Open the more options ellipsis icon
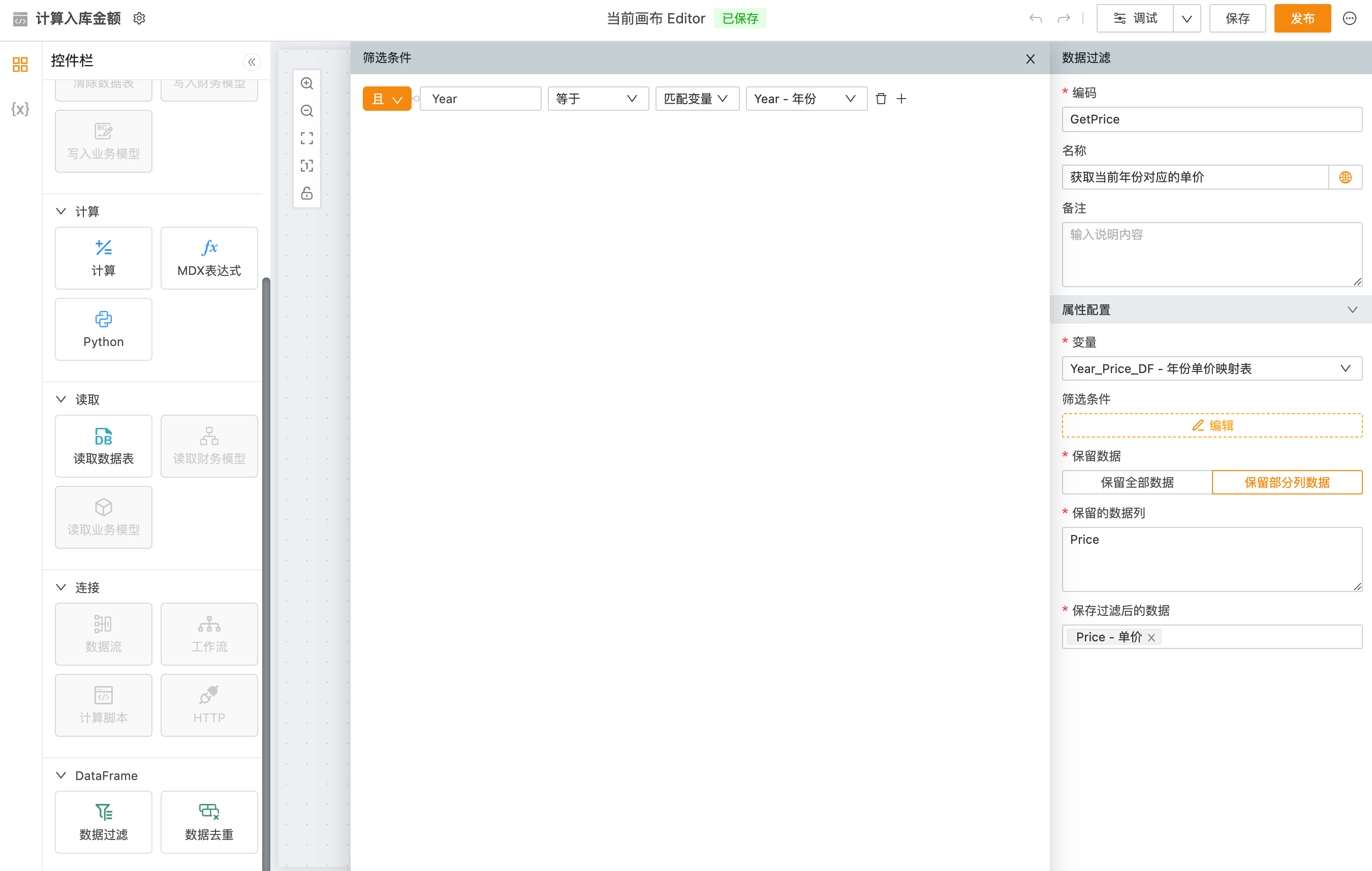This screenshot has height=871, width=1372. [1349, 18]
